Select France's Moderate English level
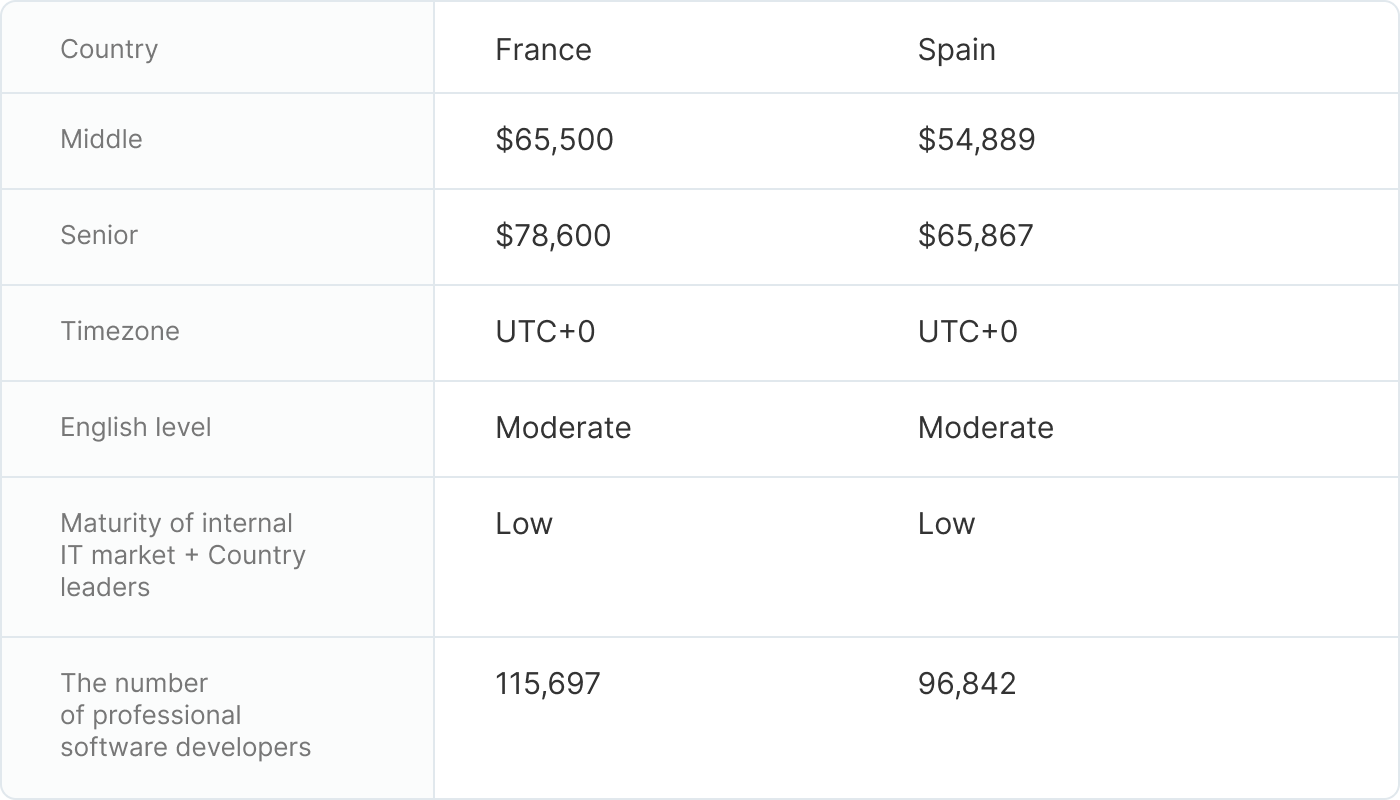 point(563,428)
